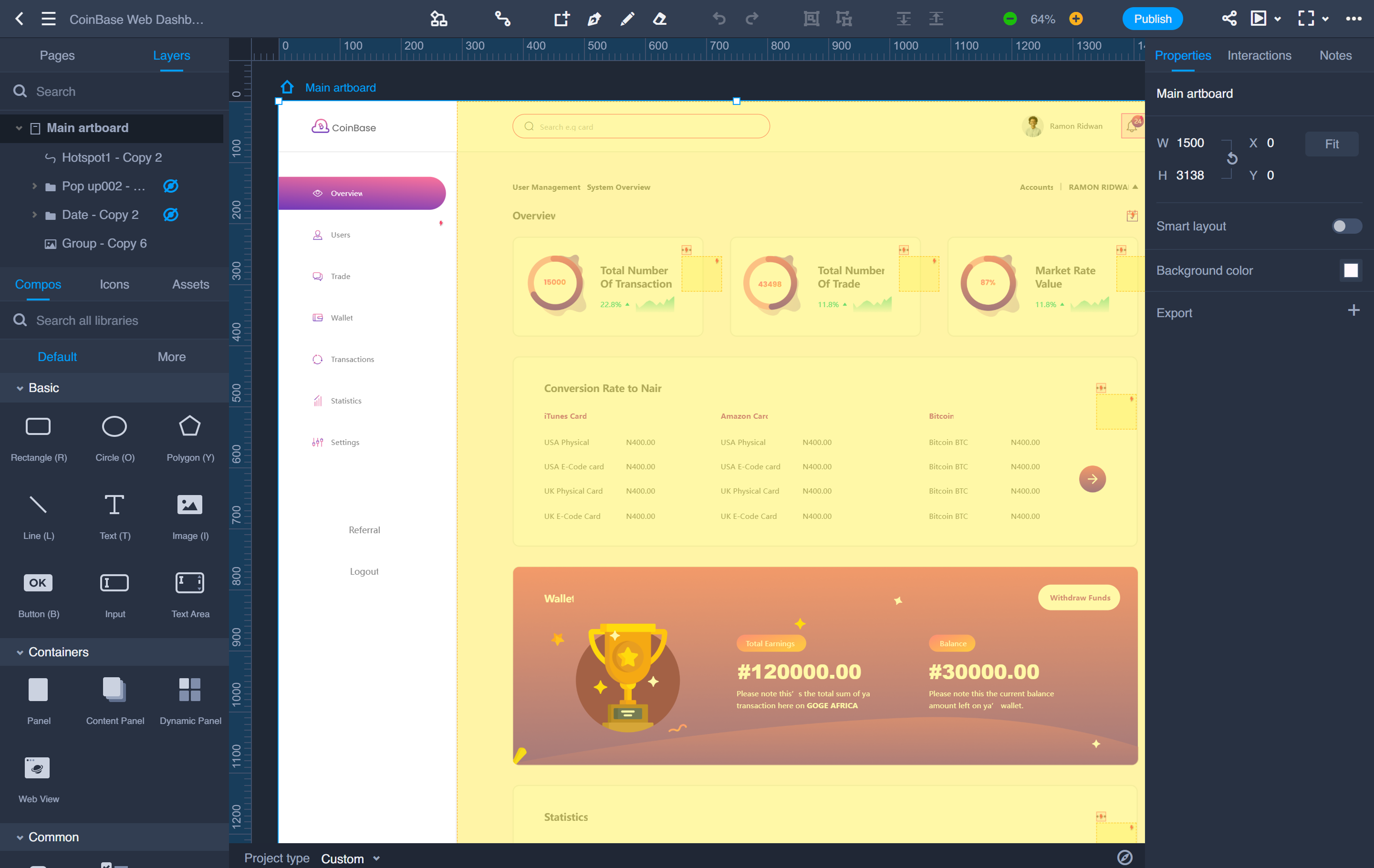This screenshot has width=1374, height=868.
Task: Toggle visibility of Pop up002 layer
Action: [x=171, y=186]
